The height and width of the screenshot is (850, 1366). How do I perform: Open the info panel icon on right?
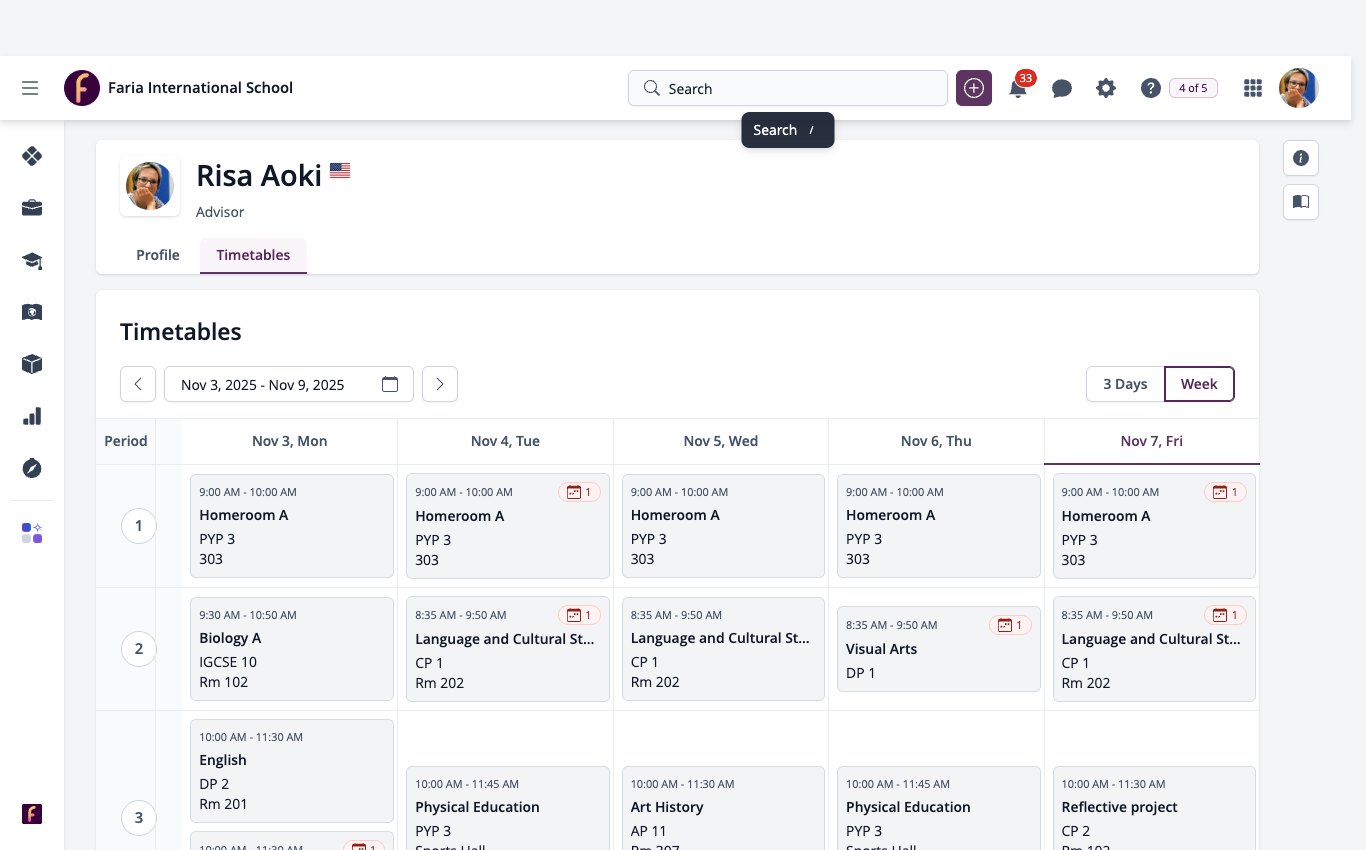(1301, 158)
